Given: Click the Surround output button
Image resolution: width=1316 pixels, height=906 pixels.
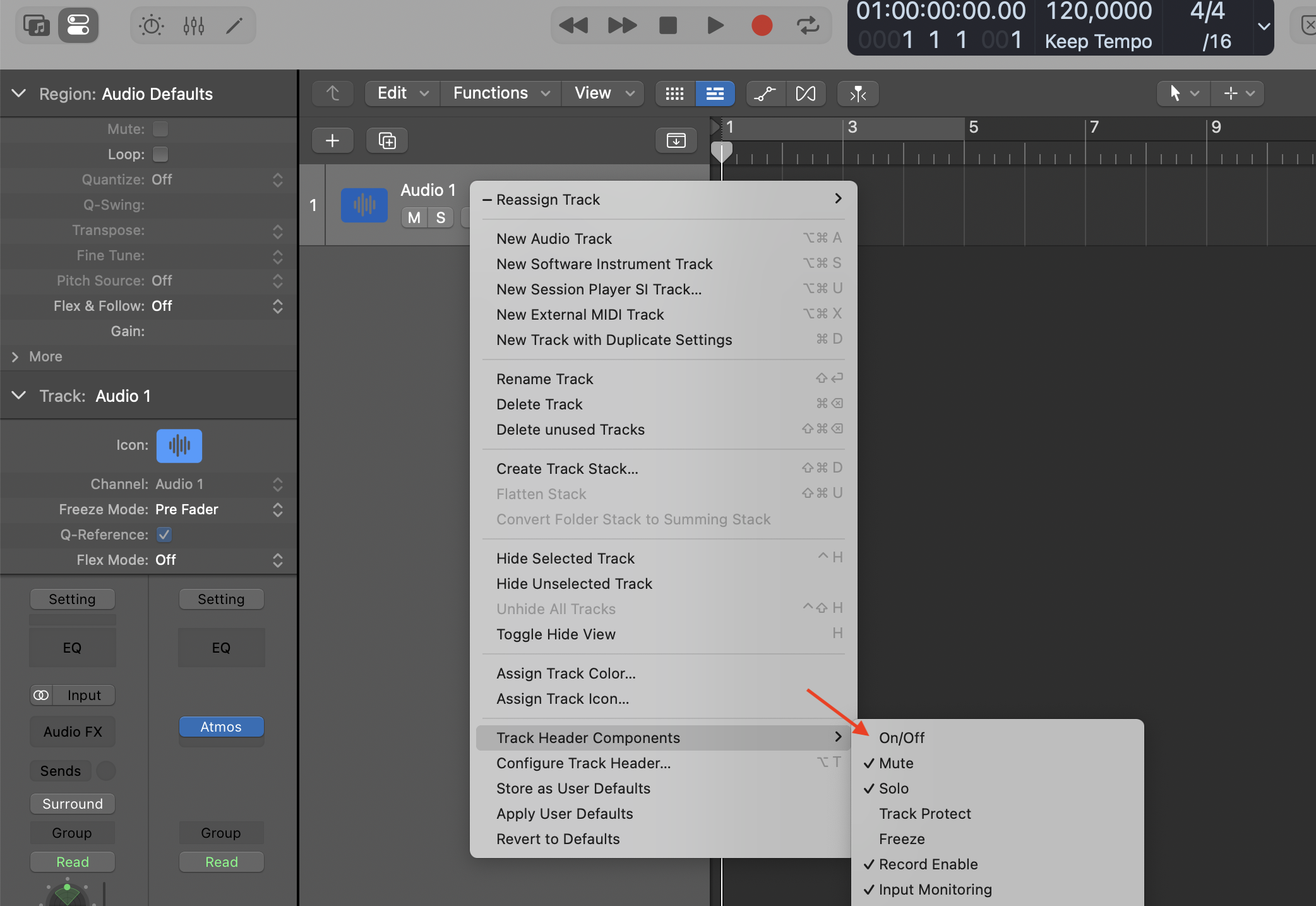Looking at the screenshot, I should [73, 804].
